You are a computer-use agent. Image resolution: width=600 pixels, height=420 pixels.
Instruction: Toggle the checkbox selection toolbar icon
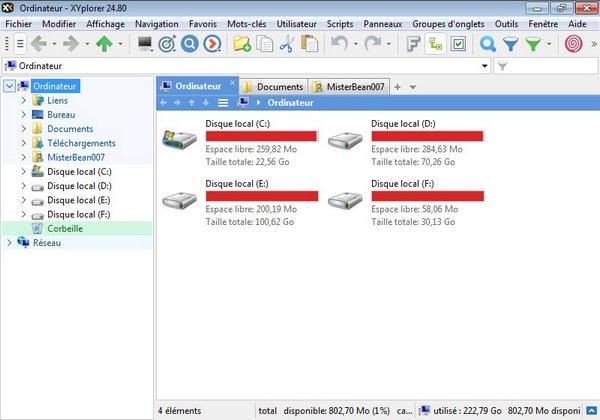(458, 44)
